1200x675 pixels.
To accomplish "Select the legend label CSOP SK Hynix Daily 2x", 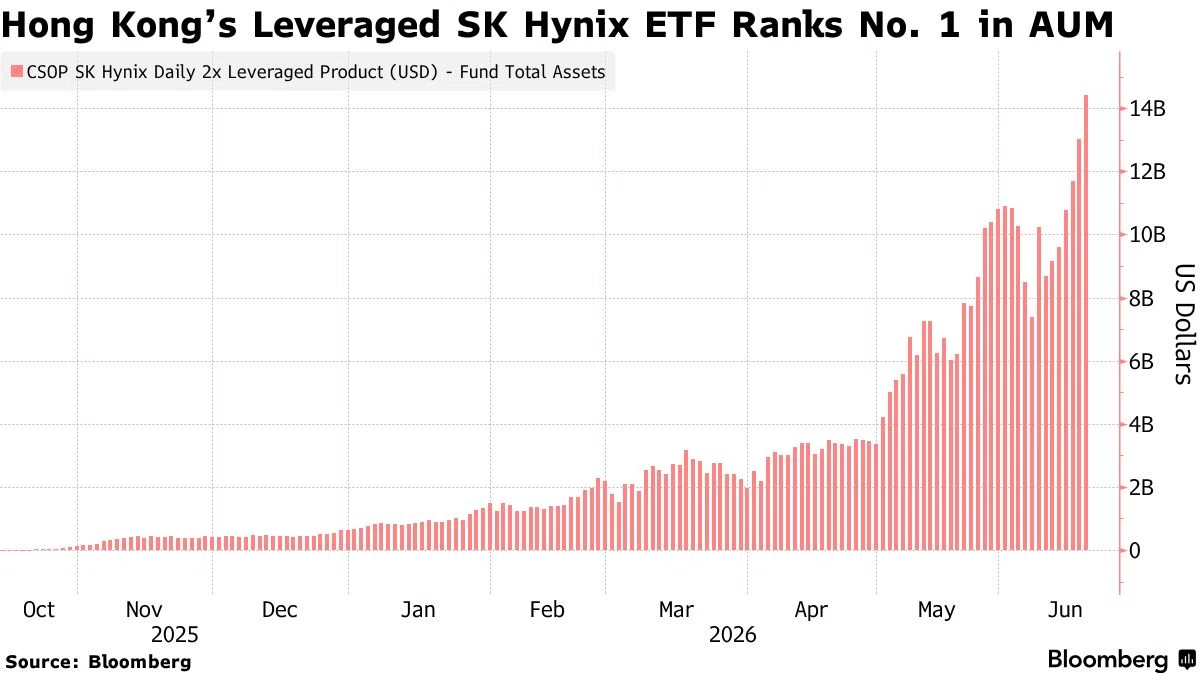I will point(315,72).
